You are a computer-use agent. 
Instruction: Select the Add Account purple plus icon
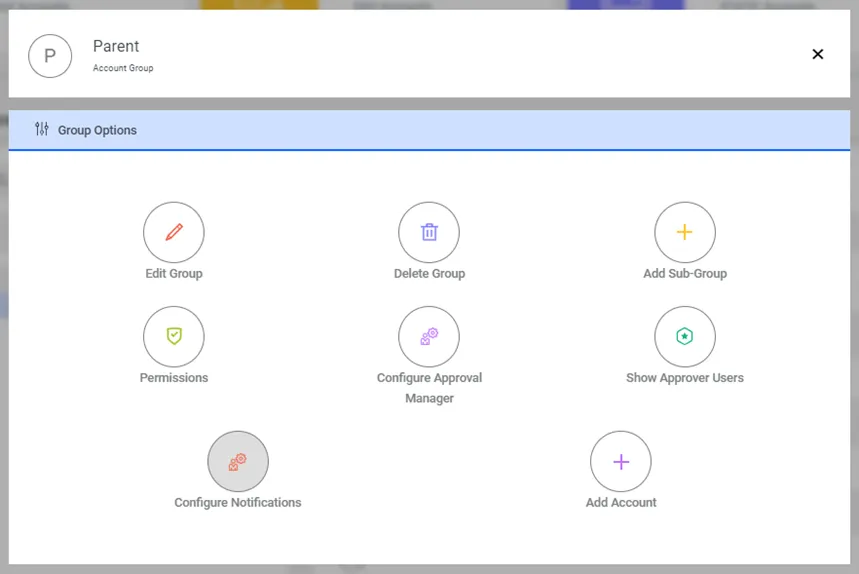pyautogui.click(x=621, y=461)
